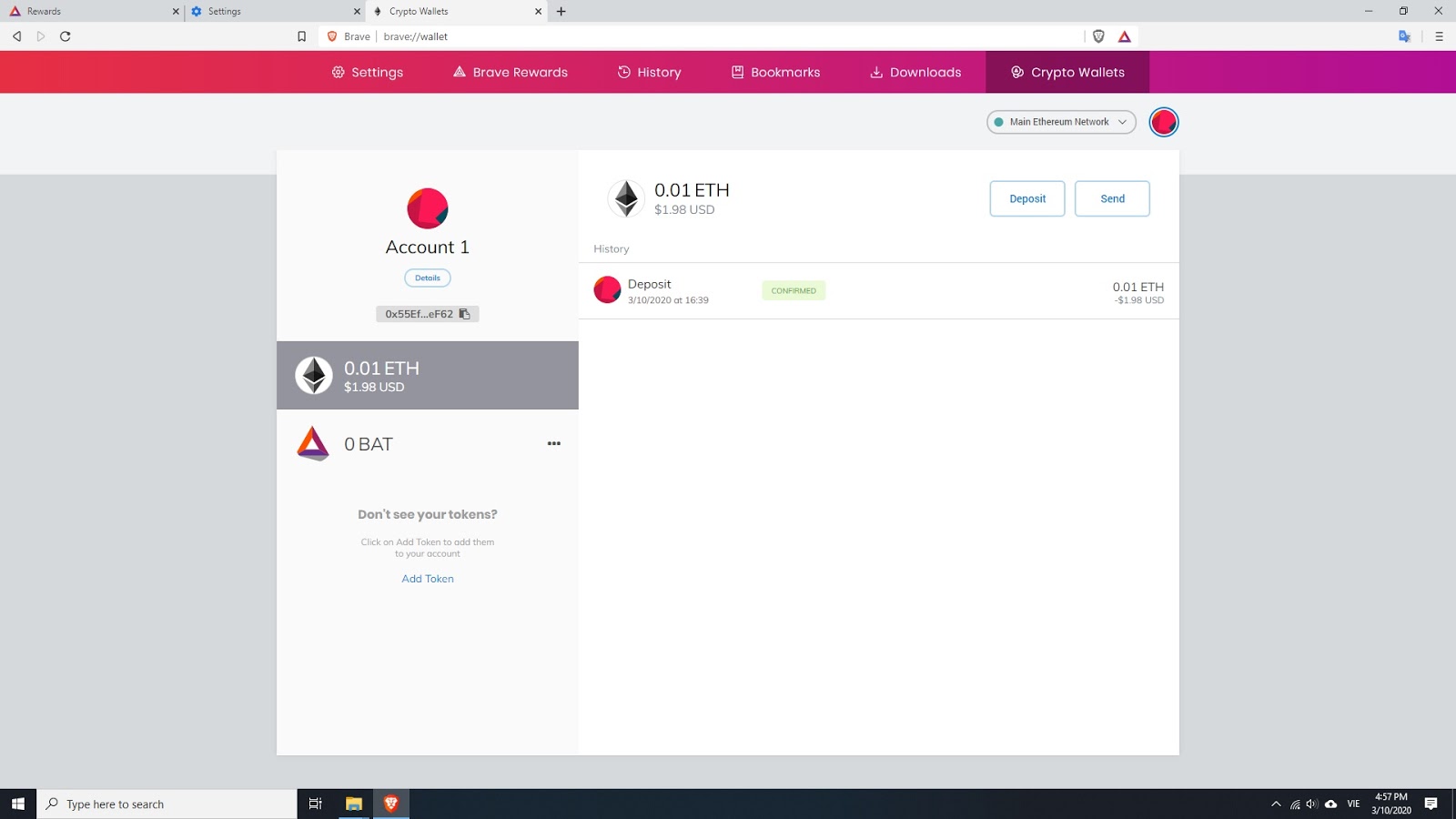Click the Add Token link
The height and width of the screenshot is (819, 1456).
click(x=427, y=578)
